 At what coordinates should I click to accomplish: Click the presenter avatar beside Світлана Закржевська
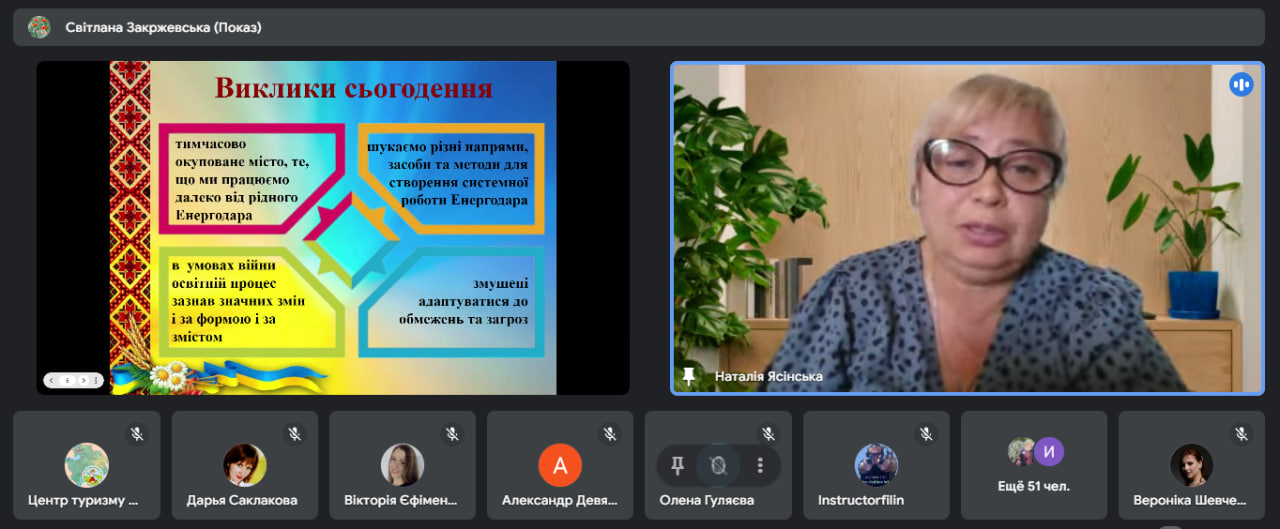pos(39,27)
